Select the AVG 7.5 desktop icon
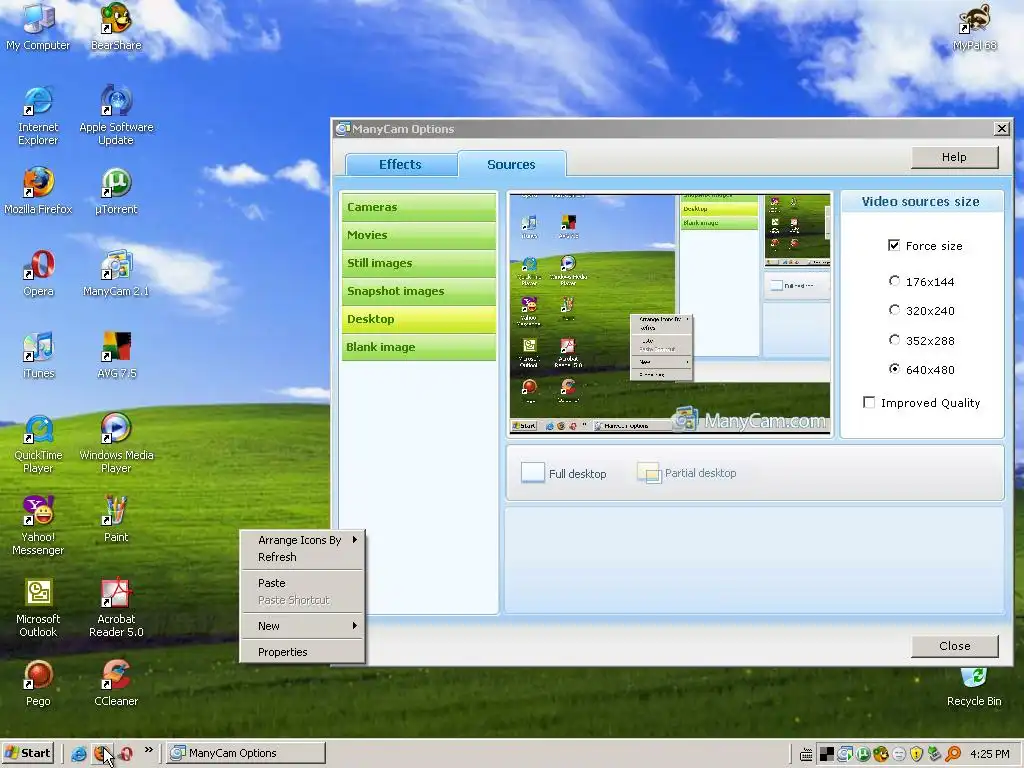 [116, 355]
